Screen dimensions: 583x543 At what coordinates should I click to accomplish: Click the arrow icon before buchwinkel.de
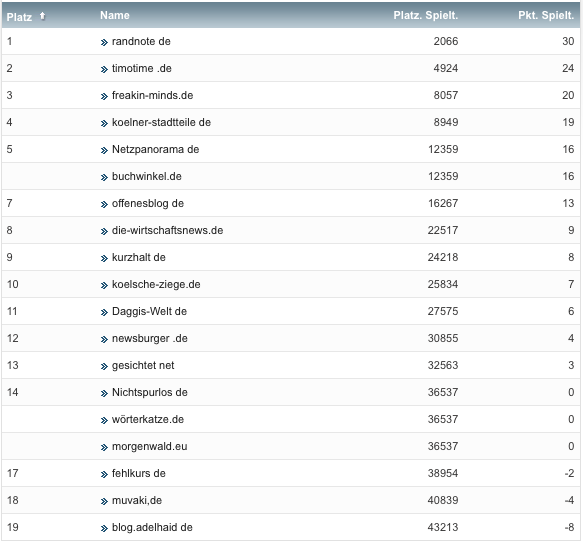pyautogui.click(x=104, y=177)
